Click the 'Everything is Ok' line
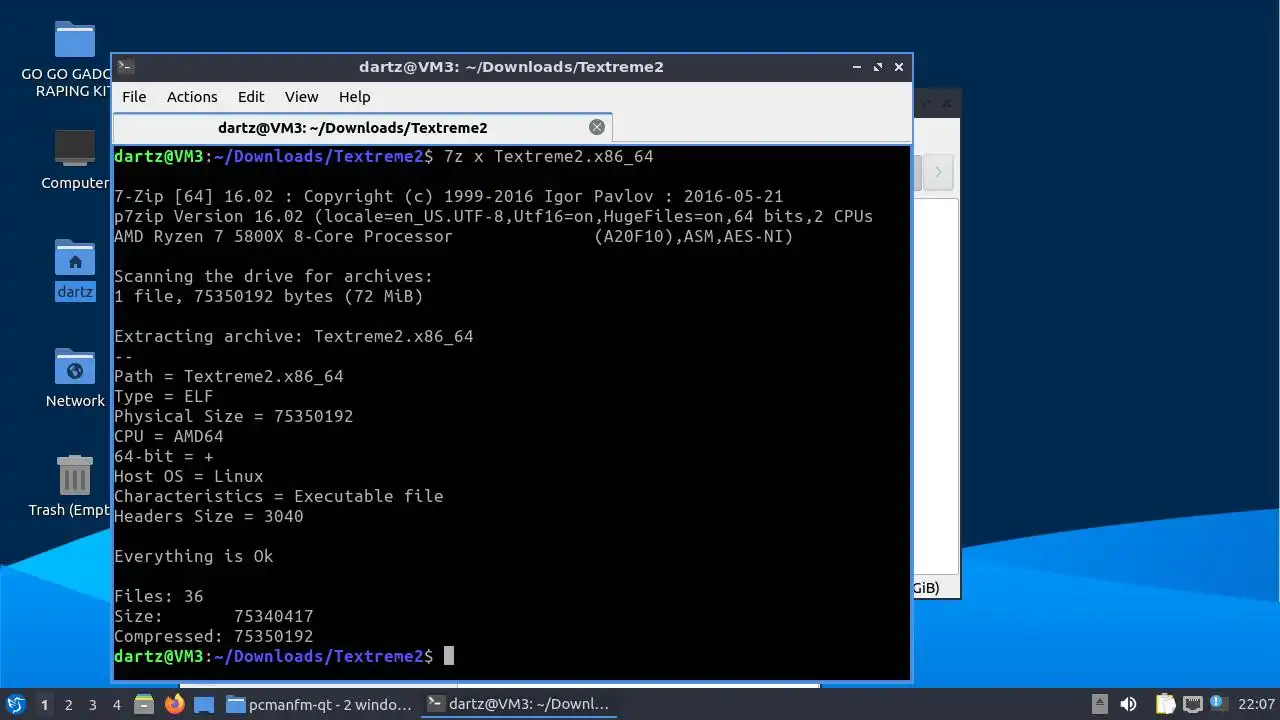 click(193, 556)
